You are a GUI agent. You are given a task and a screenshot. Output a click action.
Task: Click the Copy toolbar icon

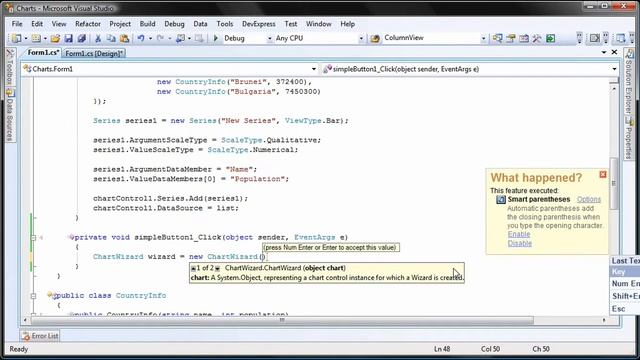(111, 38)
